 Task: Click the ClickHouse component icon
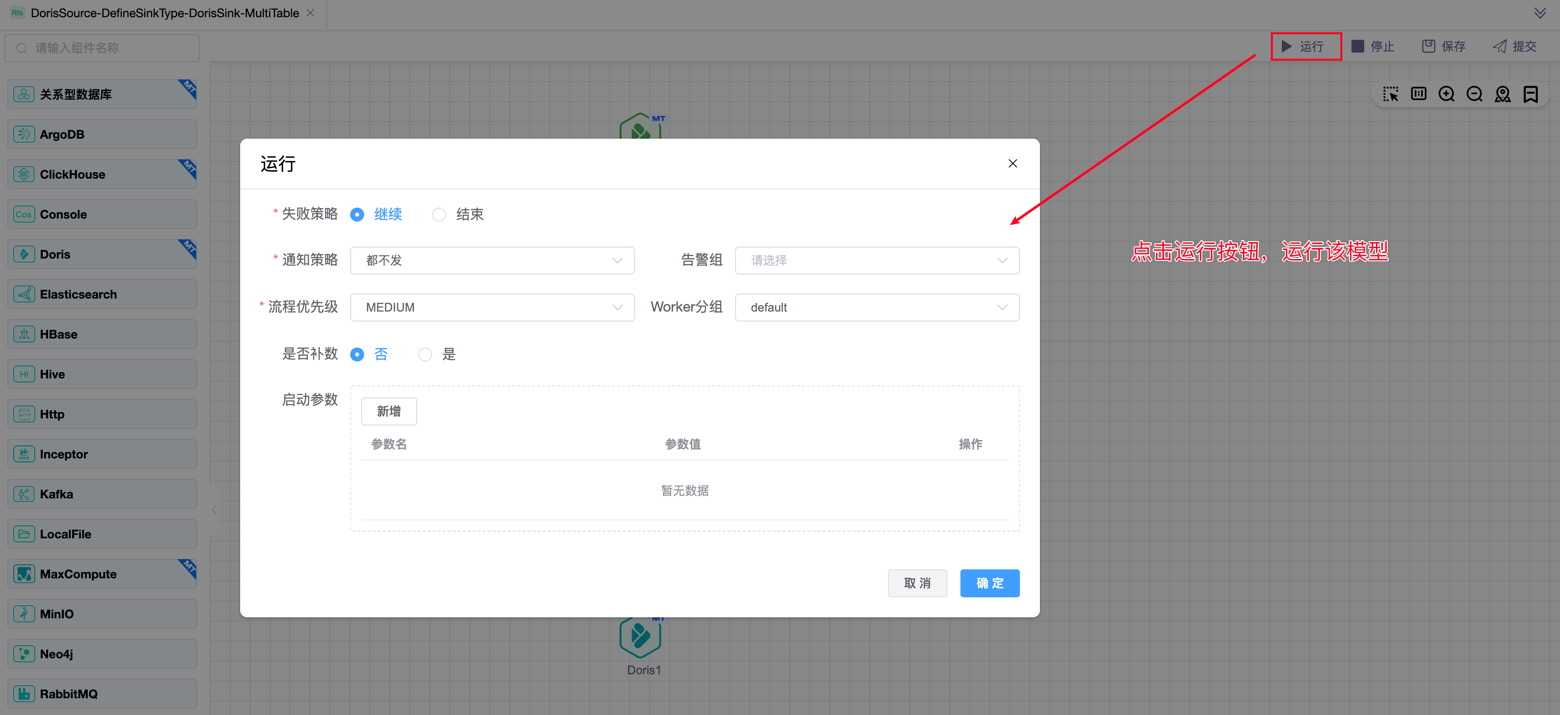click(x=24, y=174)
